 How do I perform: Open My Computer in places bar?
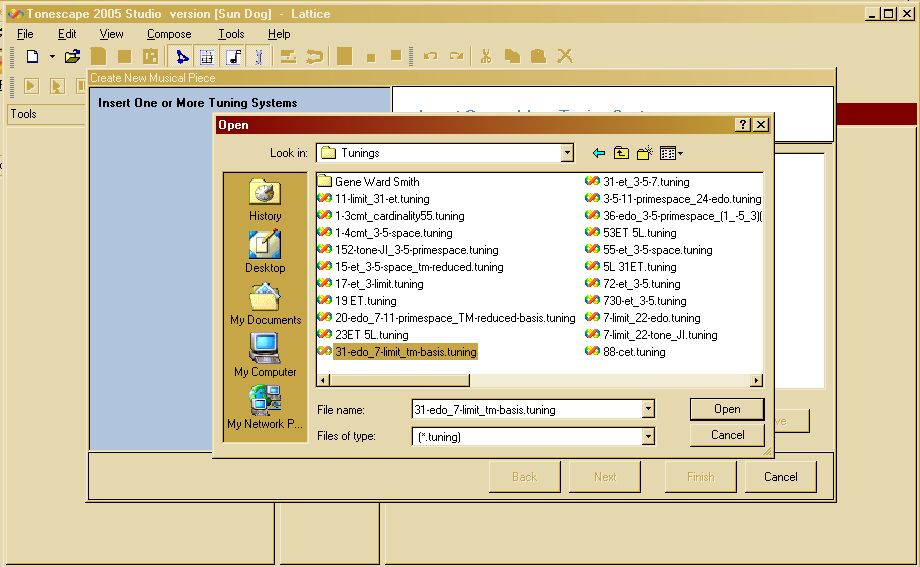(x=265, y=356)
